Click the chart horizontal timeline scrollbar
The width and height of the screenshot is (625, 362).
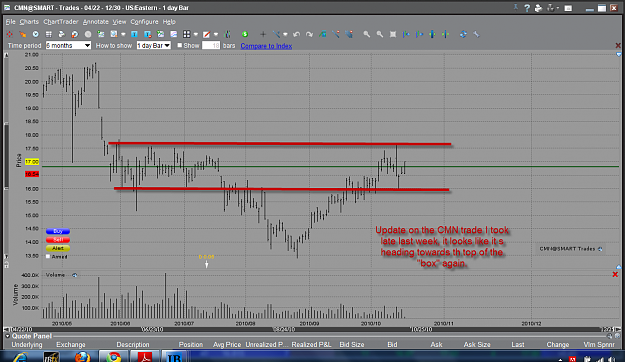[x=311, y=329]
